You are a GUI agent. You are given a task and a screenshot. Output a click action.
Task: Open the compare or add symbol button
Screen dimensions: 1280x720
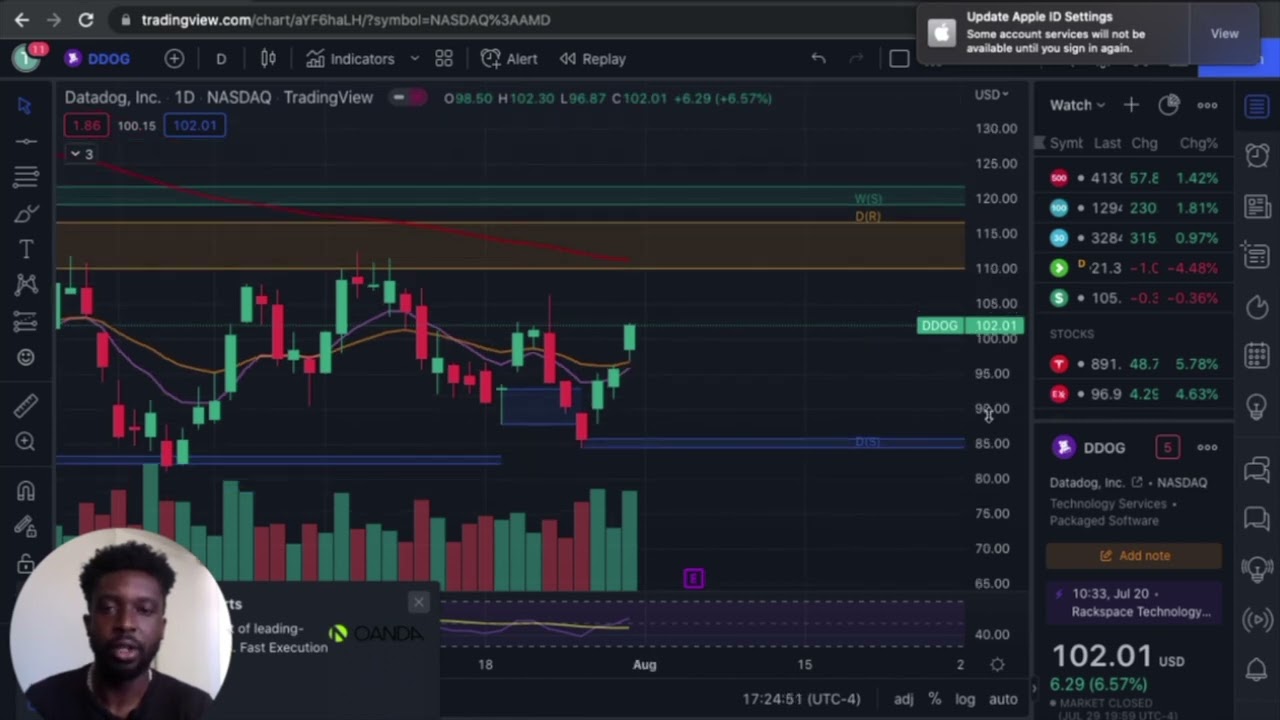(174, 59)
